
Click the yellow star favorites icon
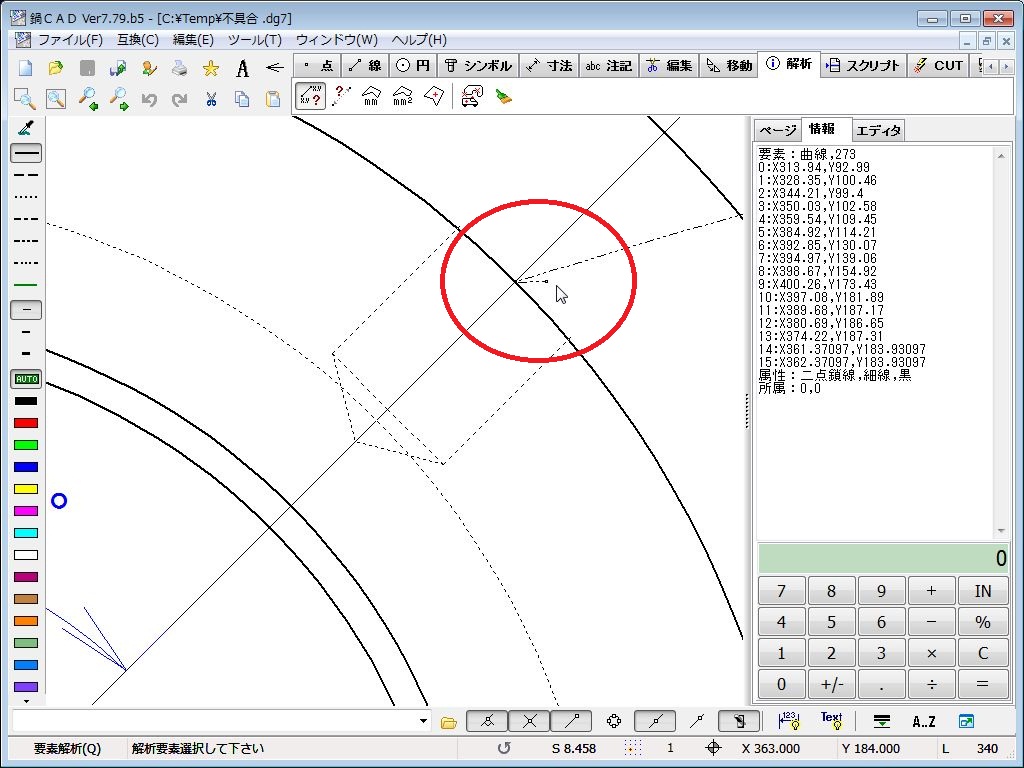coord(210,68)
